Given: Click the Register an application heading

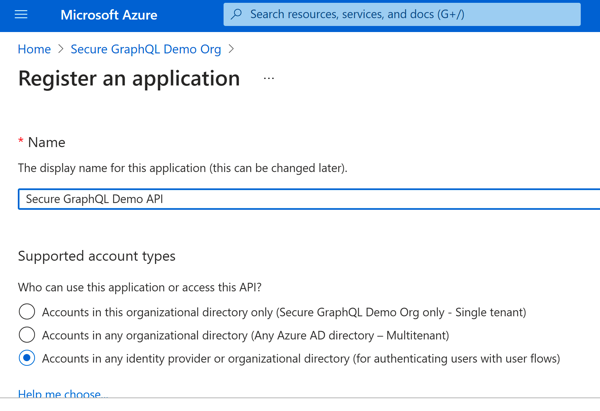Looking at the screenshot, I should coord(129,78).
